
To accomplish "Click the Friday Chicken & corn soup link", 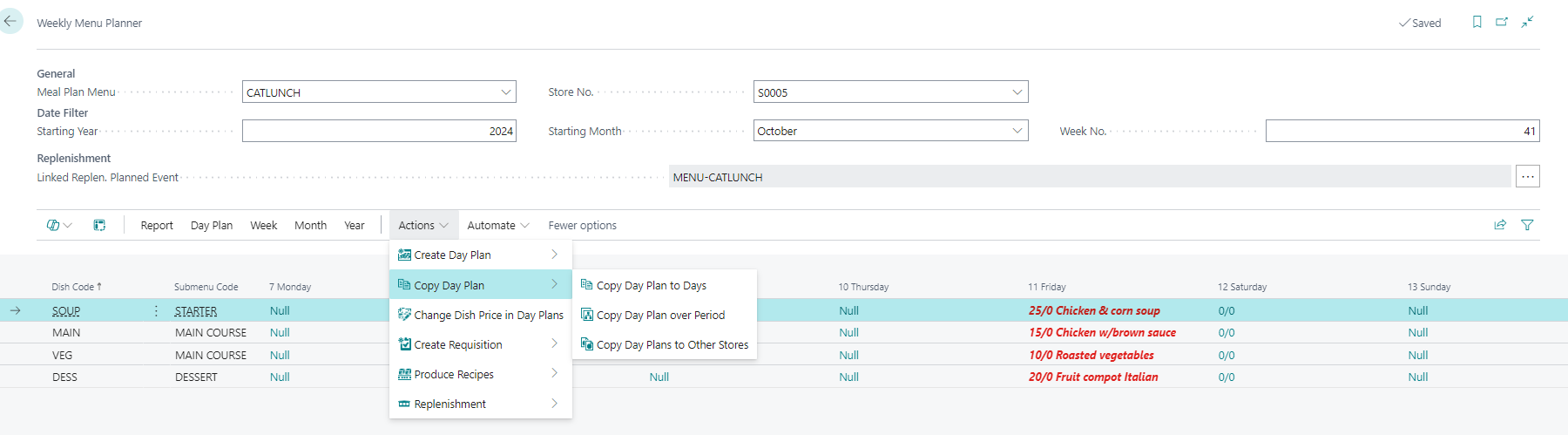I will [x=1094, y=311].
